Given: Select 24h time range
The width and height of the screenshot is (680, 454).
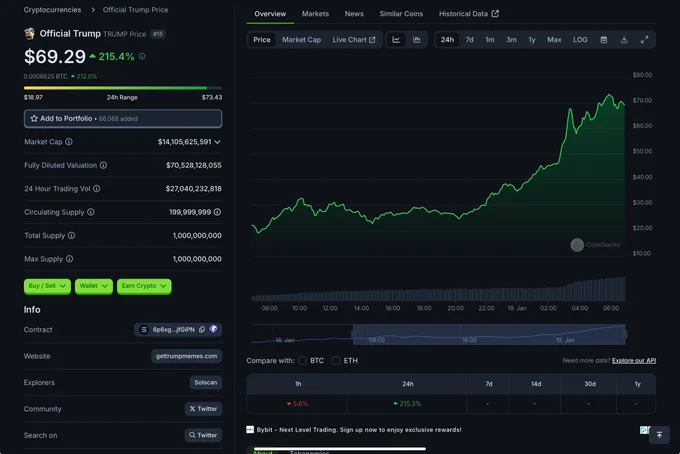Looking at the screenshot, I should (447, 39).
